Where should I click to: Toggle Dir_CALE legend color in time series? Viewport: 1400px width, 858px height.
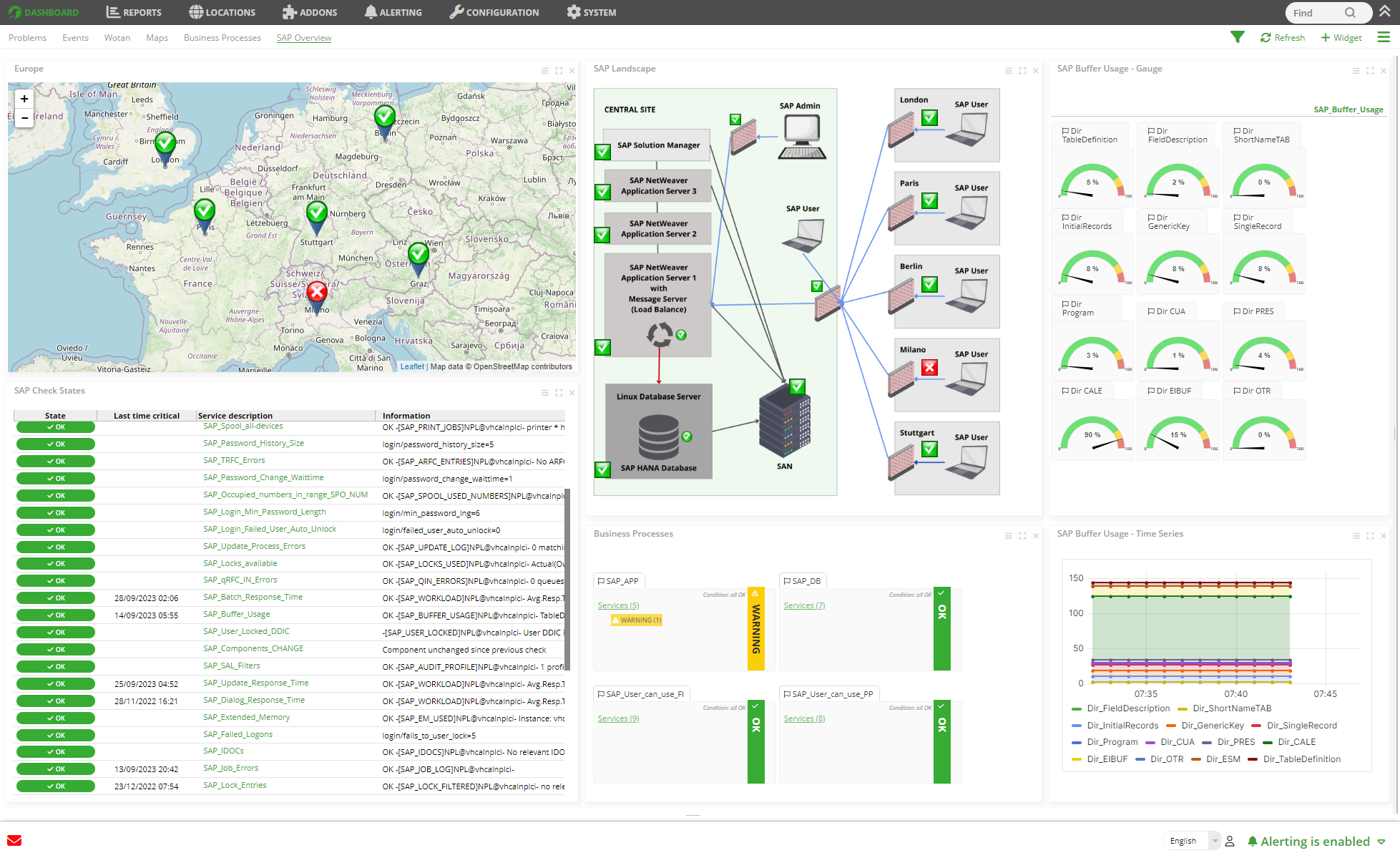tap(1269, 742)
